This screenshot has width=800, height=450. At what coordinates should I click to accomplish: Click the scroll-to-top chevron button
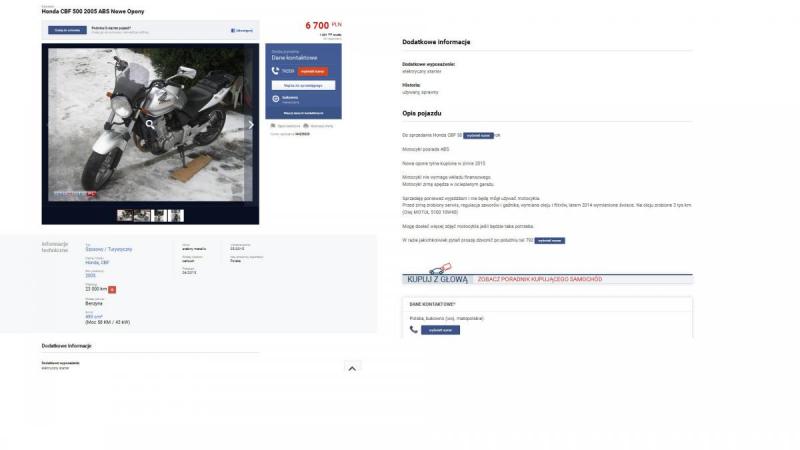pos(352,368)
